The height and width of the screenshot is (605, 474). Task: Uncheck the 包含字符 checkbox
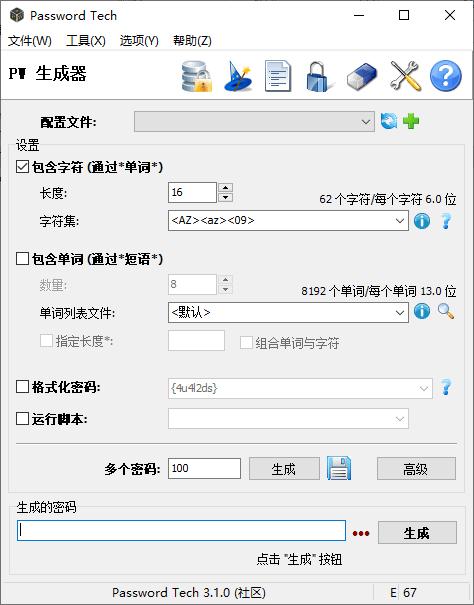22,167
